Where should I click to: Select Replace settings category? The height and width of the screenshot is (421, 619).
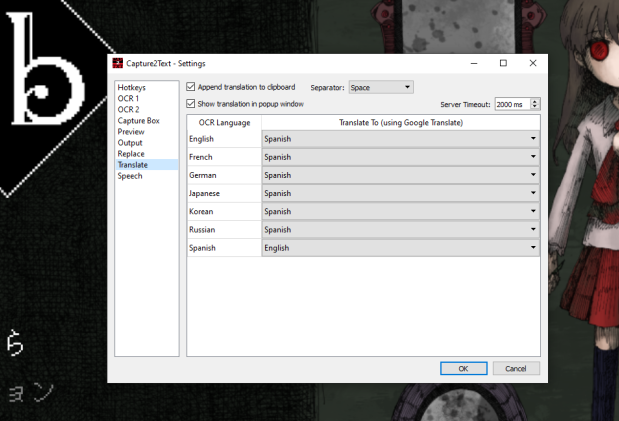[131, 154]
